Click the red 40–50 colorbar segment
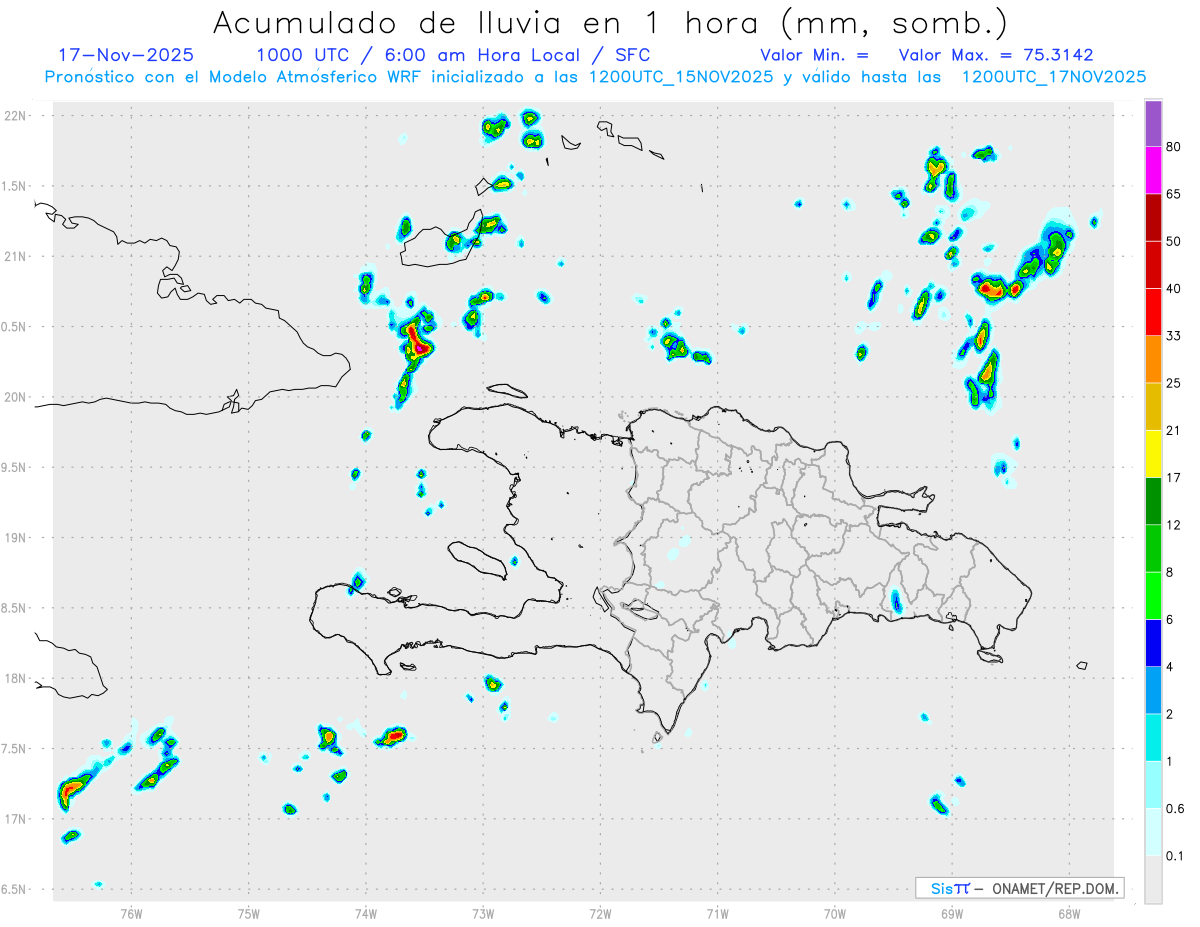Screen dimensions: 1200x927 pos(1153,265)
